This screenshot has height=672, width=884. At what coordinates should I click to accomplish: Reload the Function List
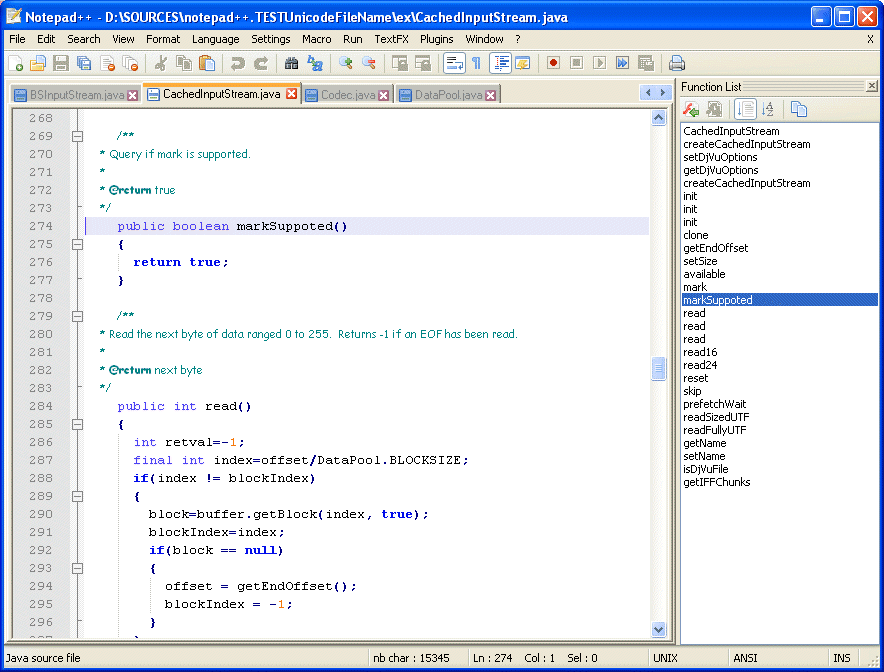tap(692, 109)
